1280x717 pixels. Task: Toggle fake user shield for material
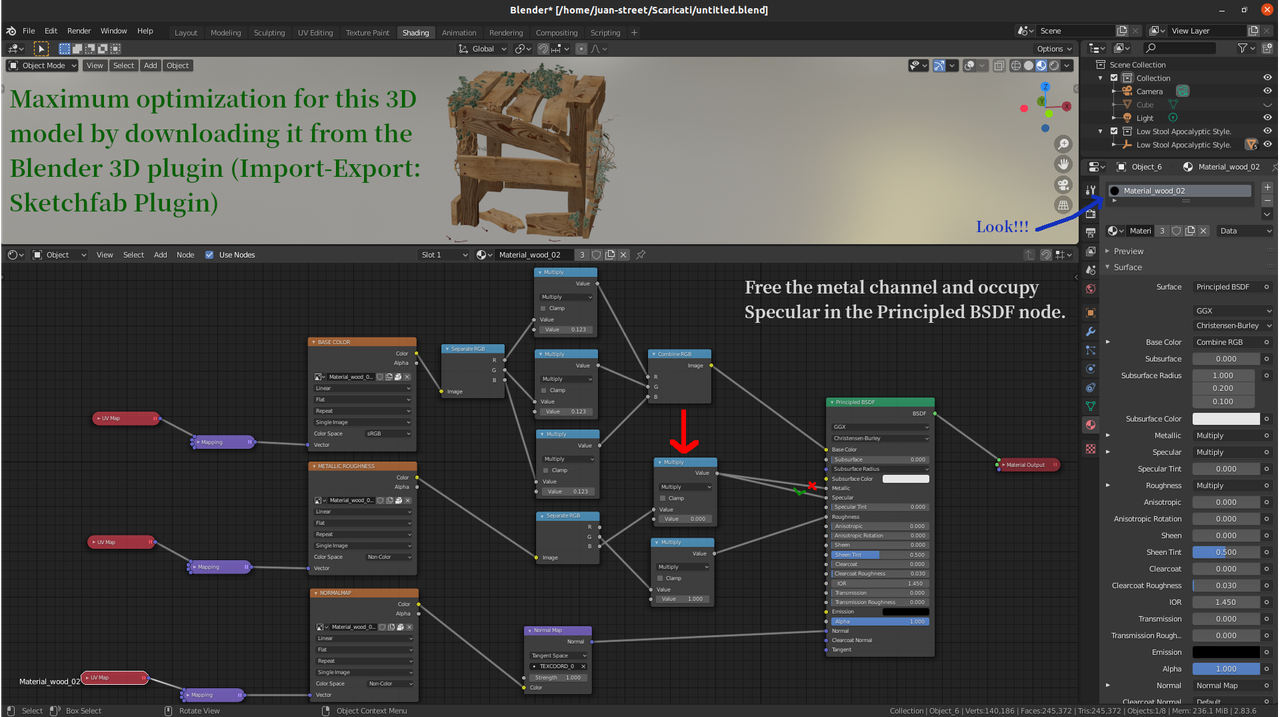coord(1177,231)
